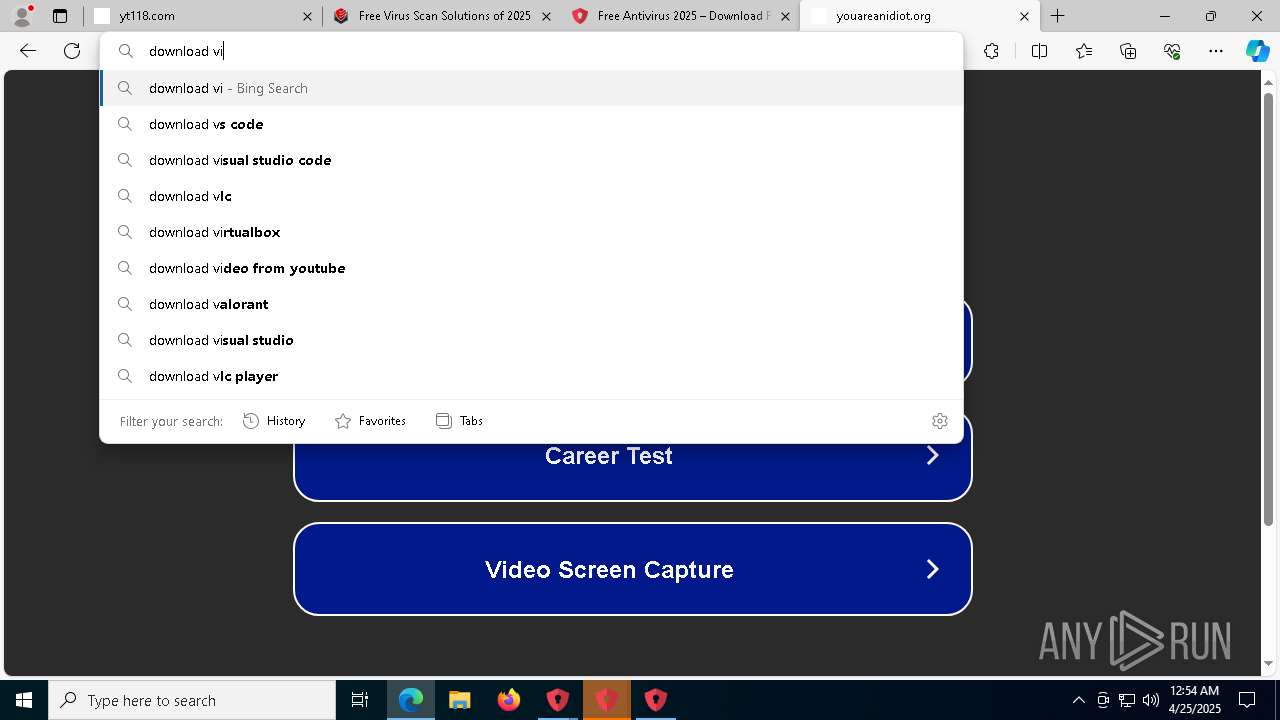Image resolution: width=1280 pixels, height=720 pixels.
Task: Click the Career Test chevron arrow
Action: [x=932, y=456]
